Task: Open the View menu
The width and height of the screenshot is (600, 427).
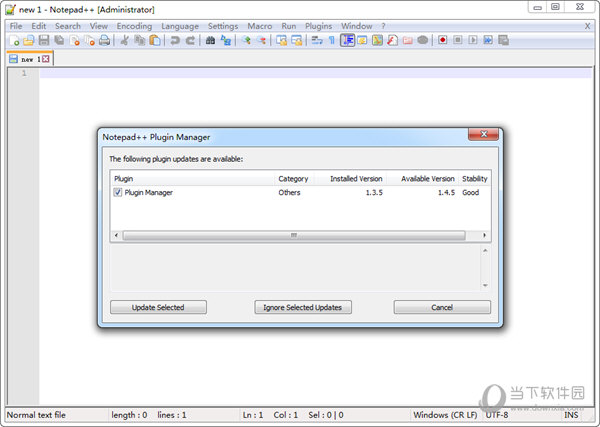Action: tap(99, 26)
